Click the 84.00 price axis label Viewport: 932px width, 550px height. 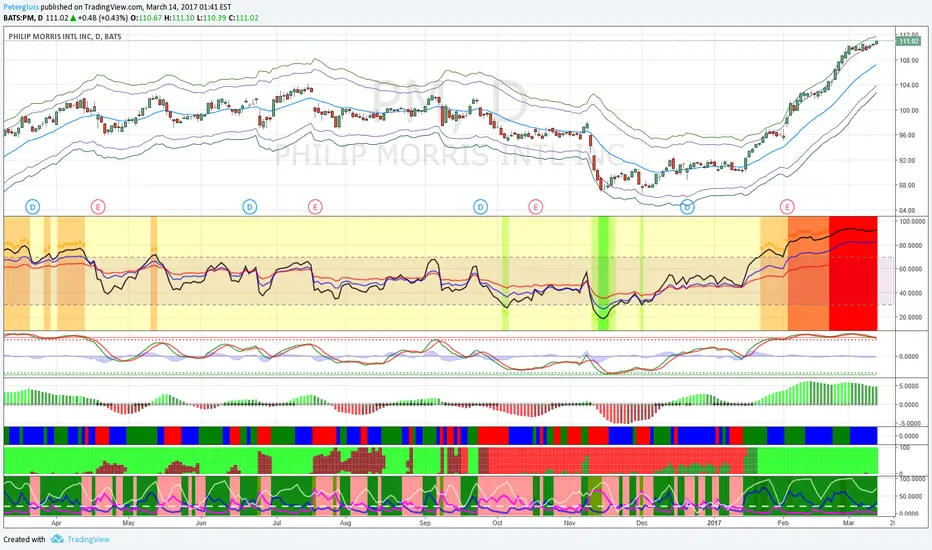click(x=907, y=210)
